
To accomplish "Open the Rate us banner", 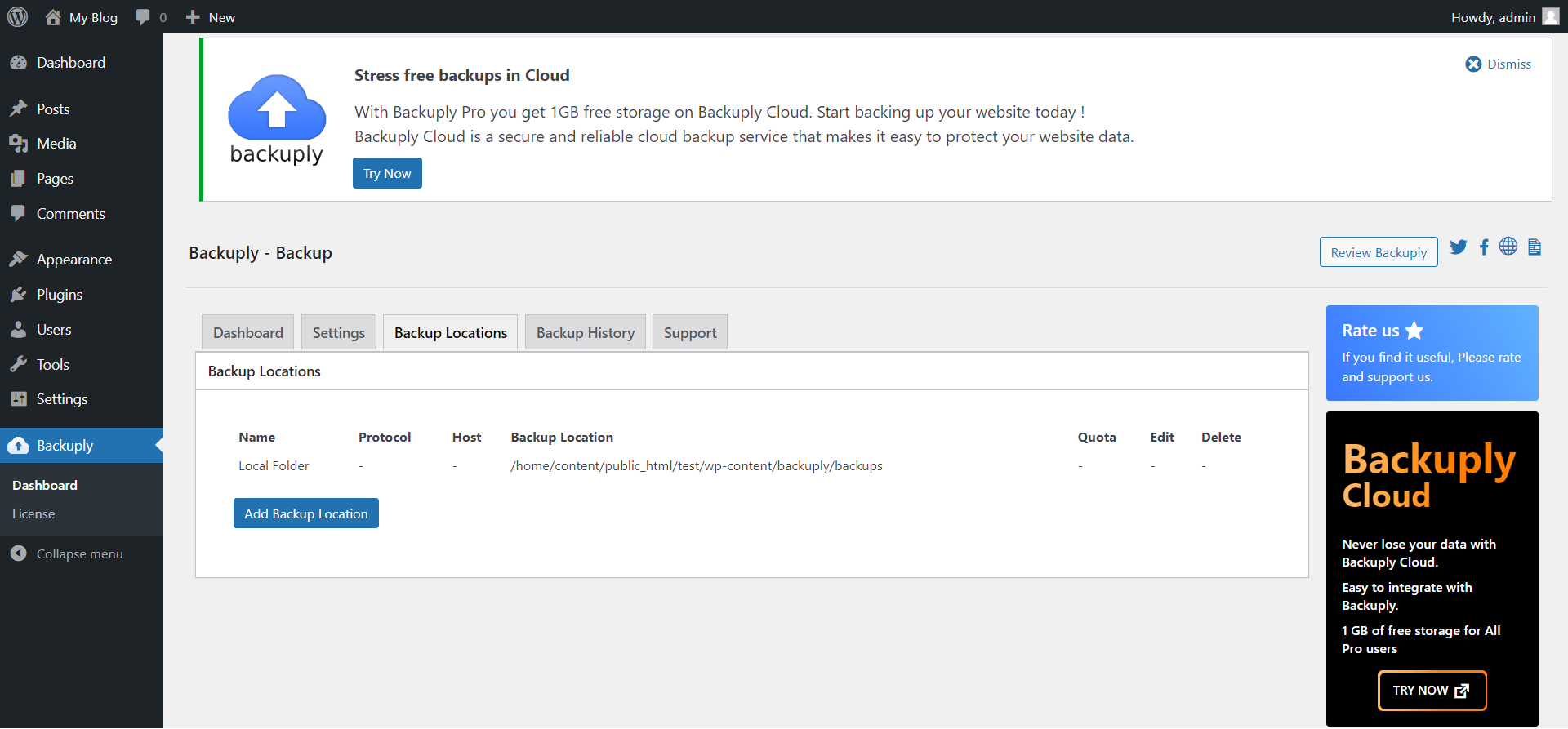I will pos(1432,353).
